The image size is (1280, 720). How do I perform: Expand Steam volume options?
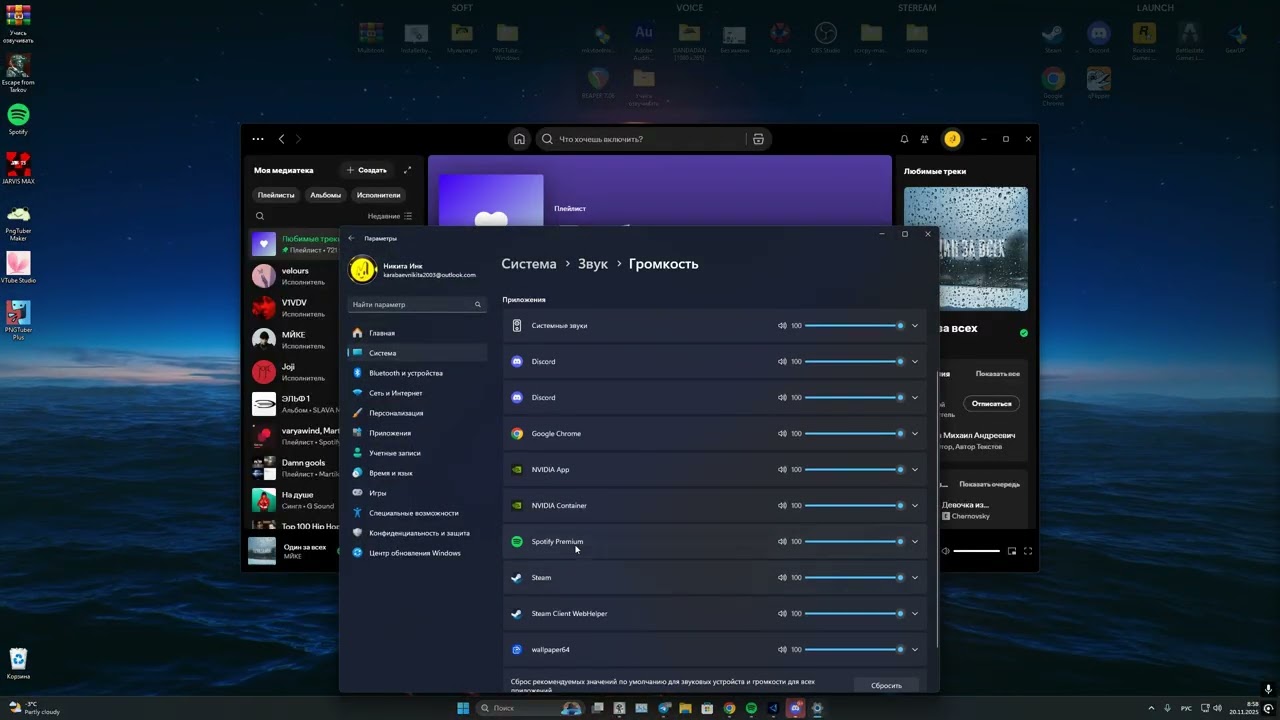914,578
